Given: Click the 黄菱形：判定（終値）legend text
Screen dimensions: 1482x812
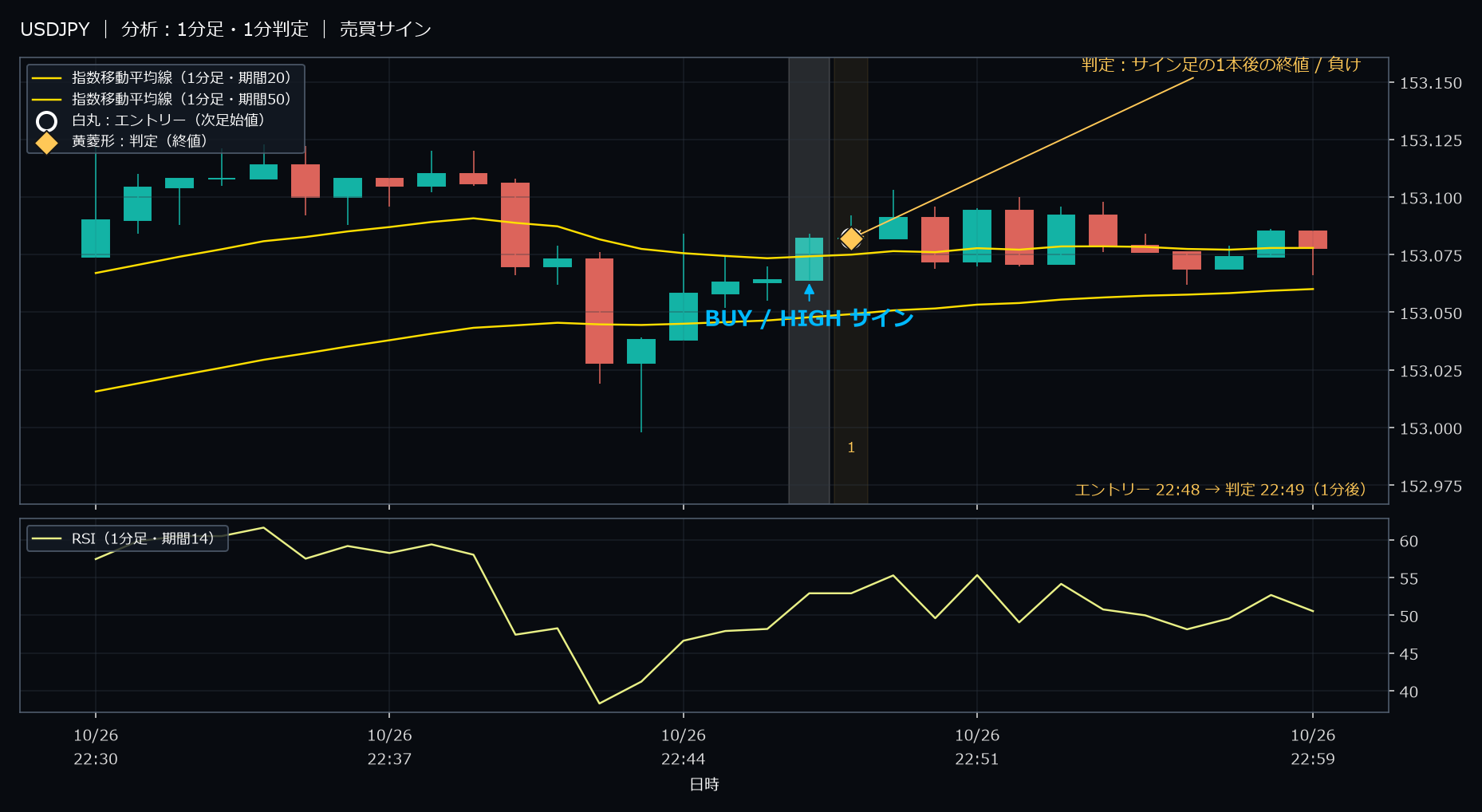Looking at the screenshot, I should [140, 140].
